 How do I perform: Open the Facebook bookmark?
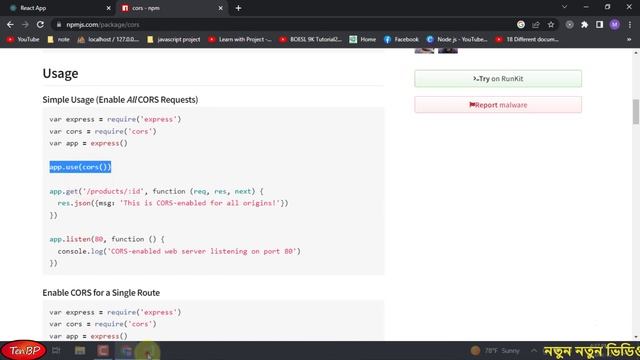(x=401, y=40)
